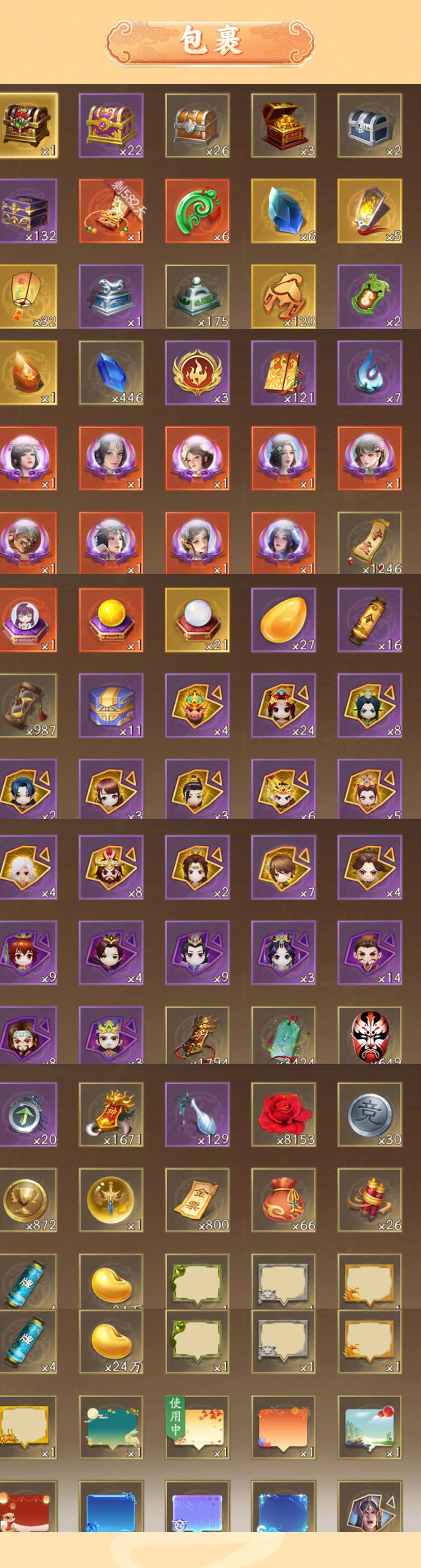Open the gold coin treasure chest x3
The image size is (421, 1568).
click(x=283, y=125)
